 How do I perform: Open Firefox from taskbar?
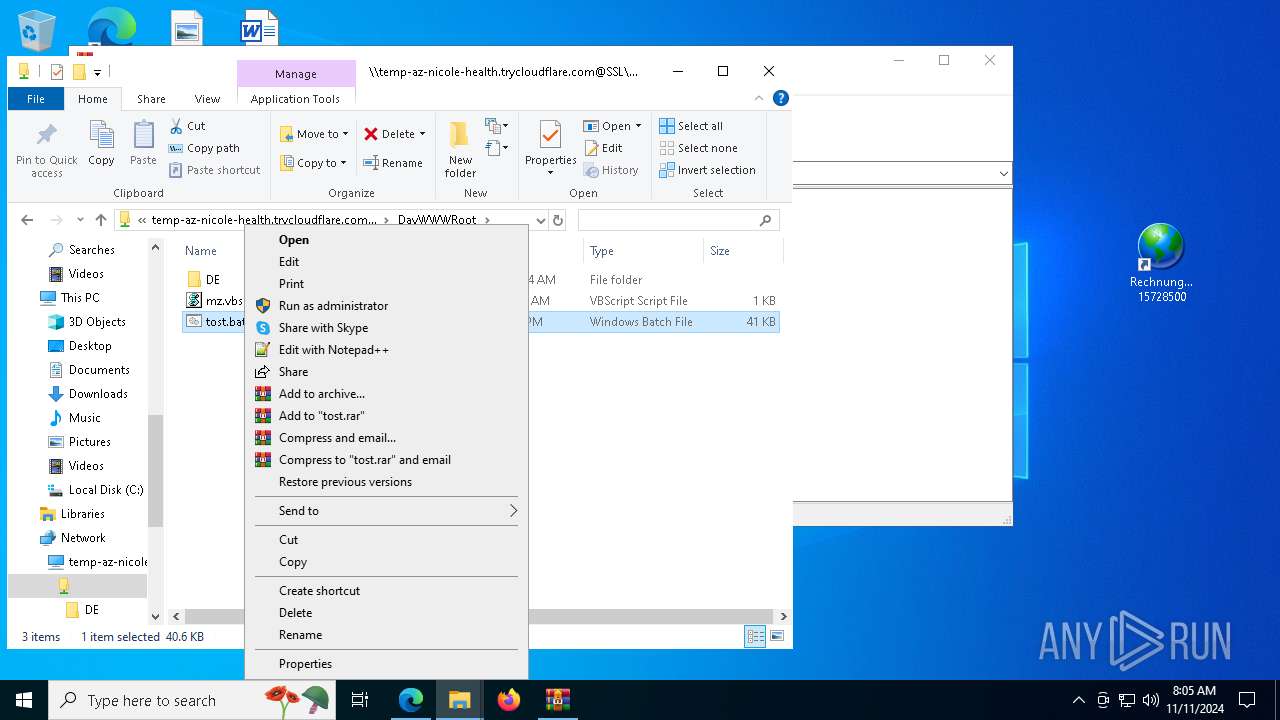click(x=509, y=700)
